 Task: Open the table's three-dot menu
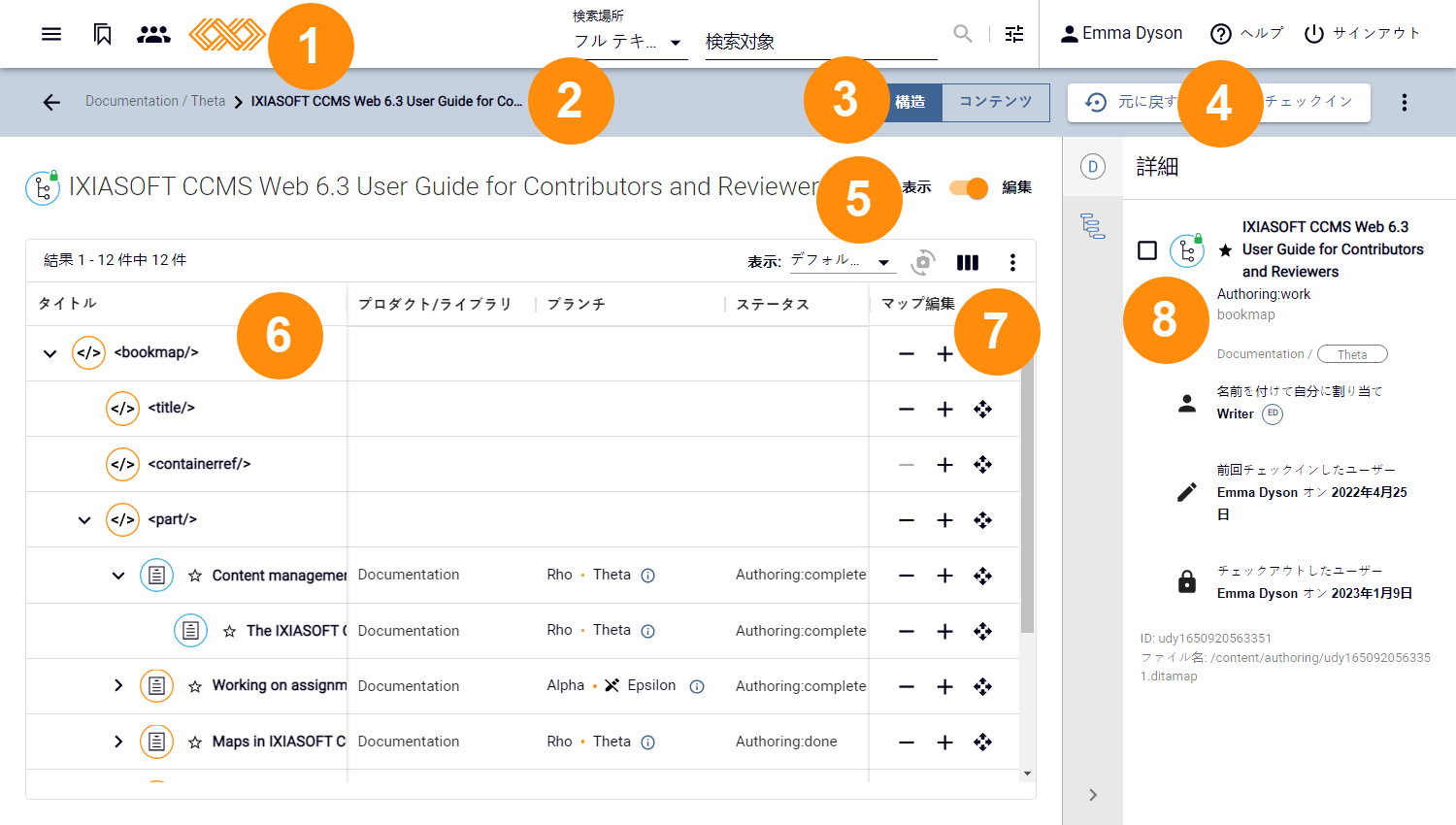[x=1012, y=262]
